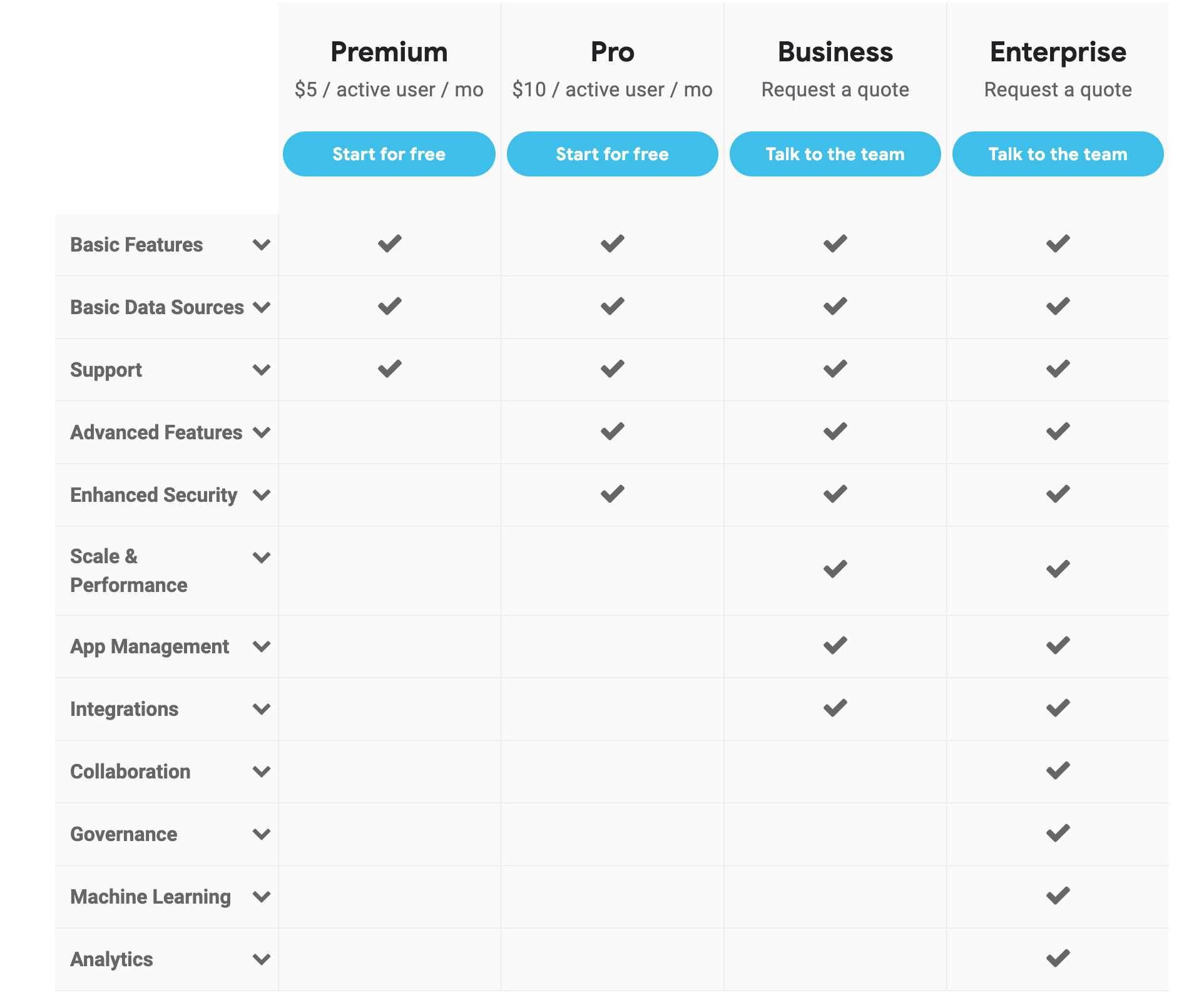1204x1000 pixels.
Task: Expand the Machine Learning row chevron
Action: (262, 897)
